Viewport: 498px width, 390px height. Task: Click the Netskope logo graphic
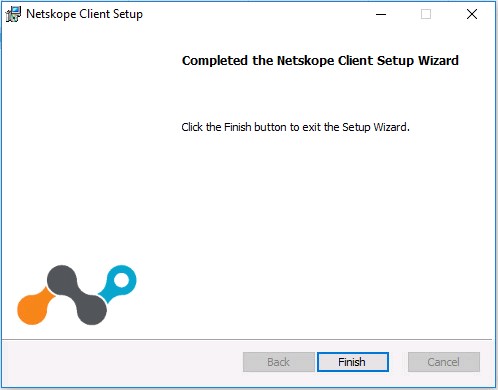(77, 295)
